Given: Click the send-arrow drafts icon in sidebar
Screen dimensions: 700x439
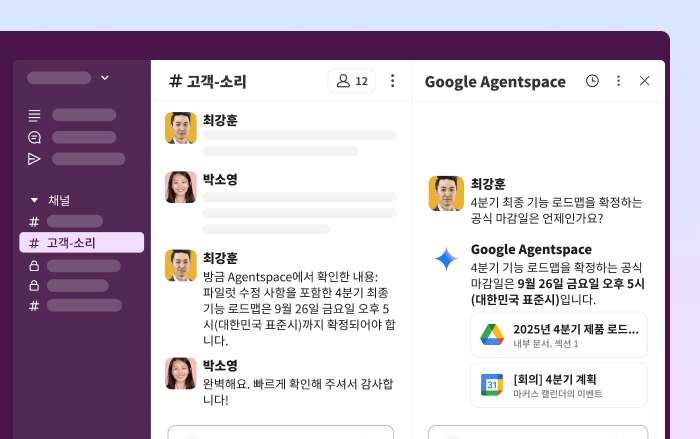Looking at the screenshot, I should (x=35, y=159).
